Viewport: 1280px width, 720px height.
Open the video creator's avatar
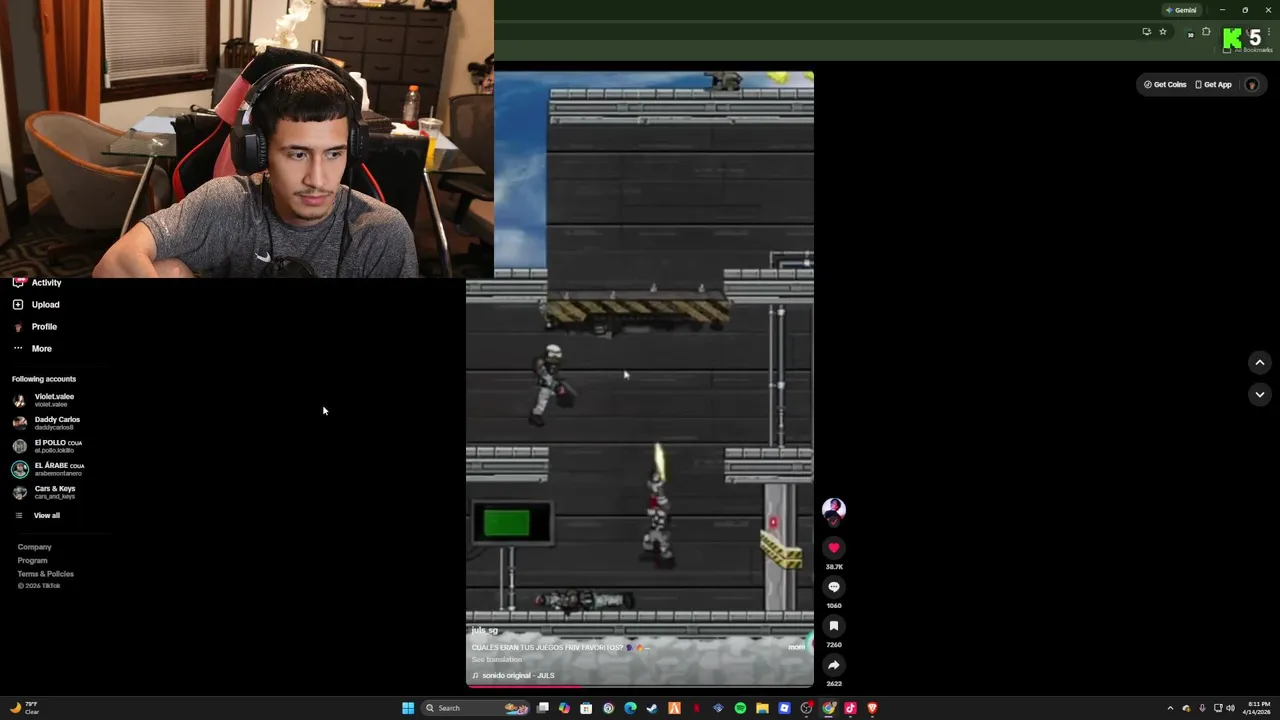pos(833,510)
